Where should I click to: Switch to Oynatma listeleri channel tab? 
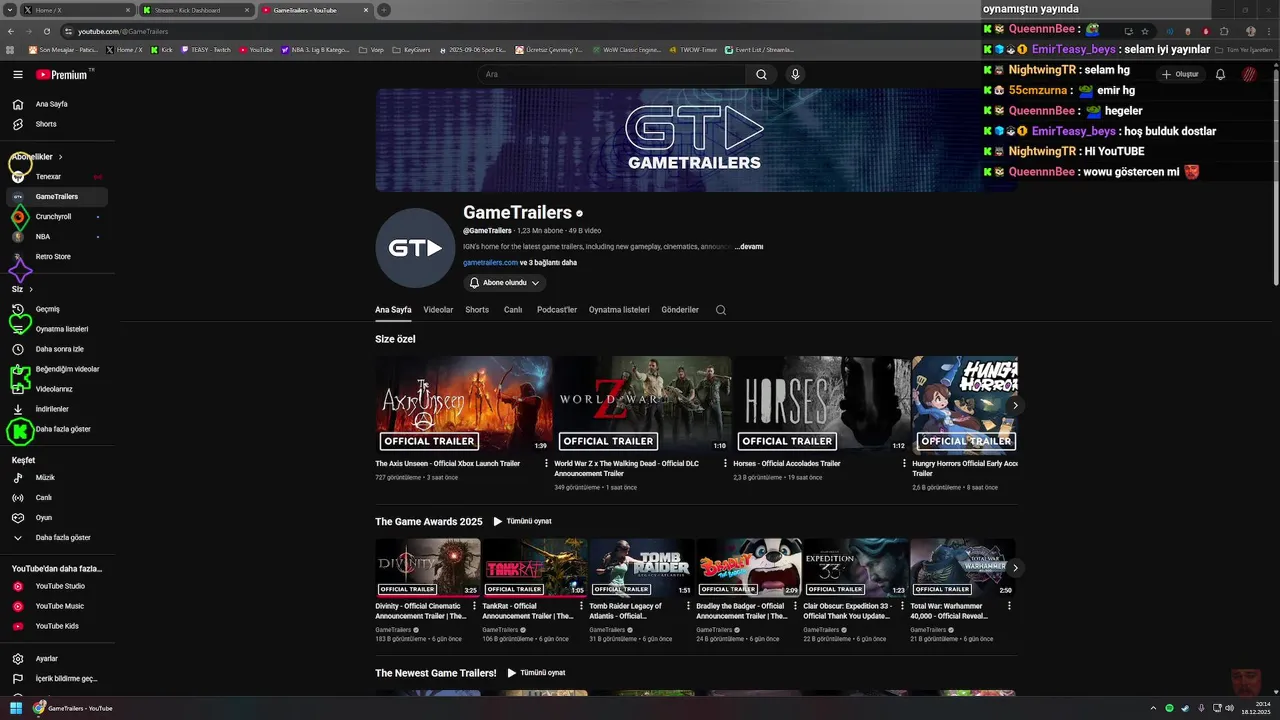619,310
